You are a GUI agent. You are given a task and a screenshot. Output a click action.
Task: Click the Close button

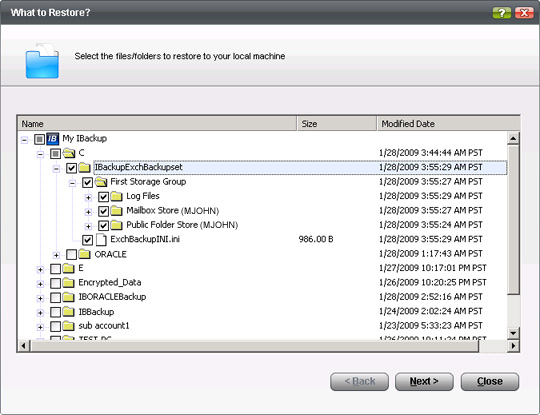coord(490,382)
